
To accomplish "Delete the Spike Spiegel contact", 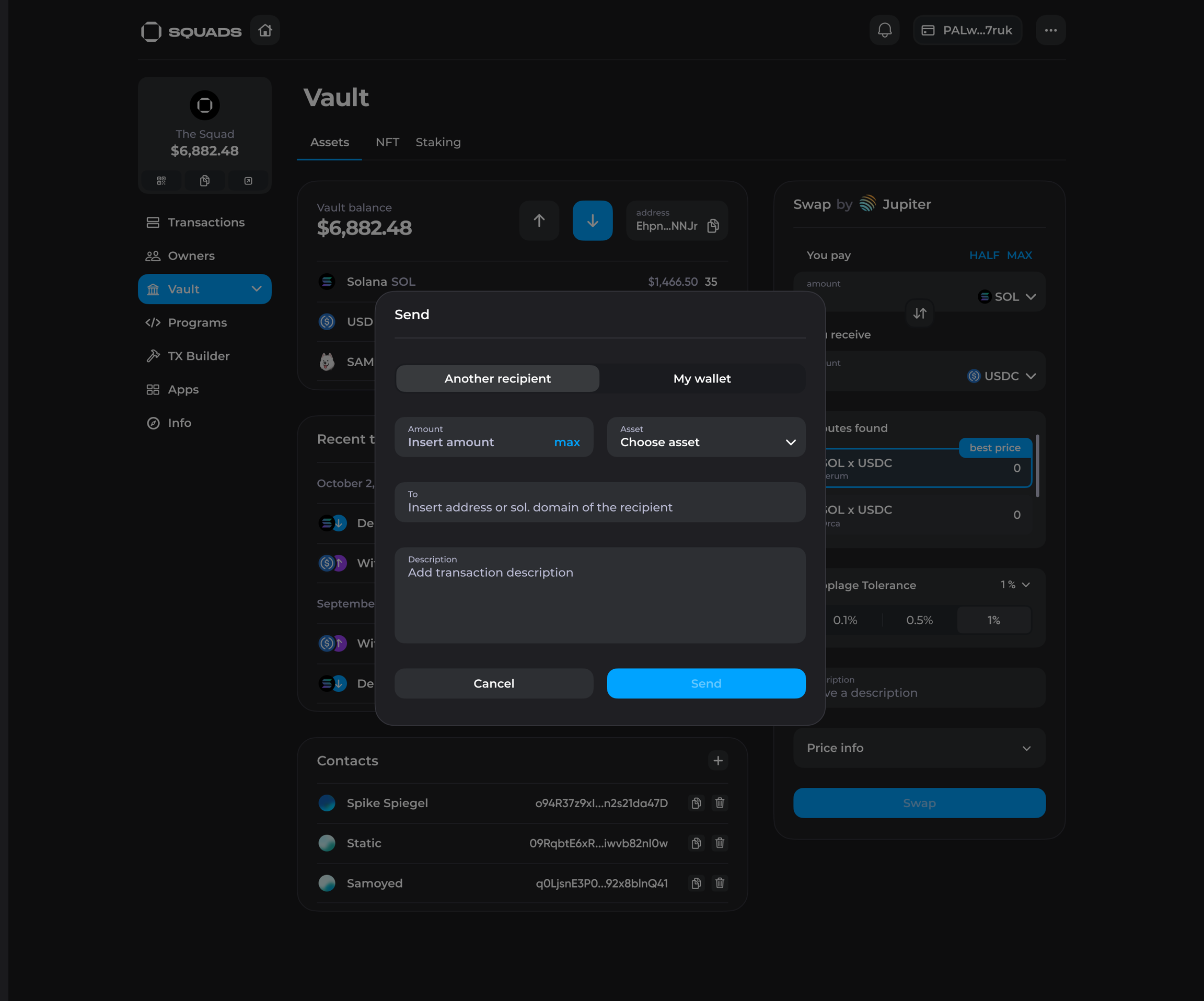I will pyautogui.click(x=719, y=802).
